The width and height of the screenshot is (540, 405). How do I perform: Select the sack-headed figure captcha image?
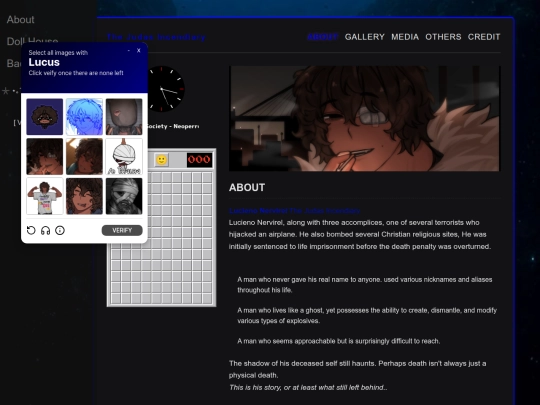pos(124,117)
